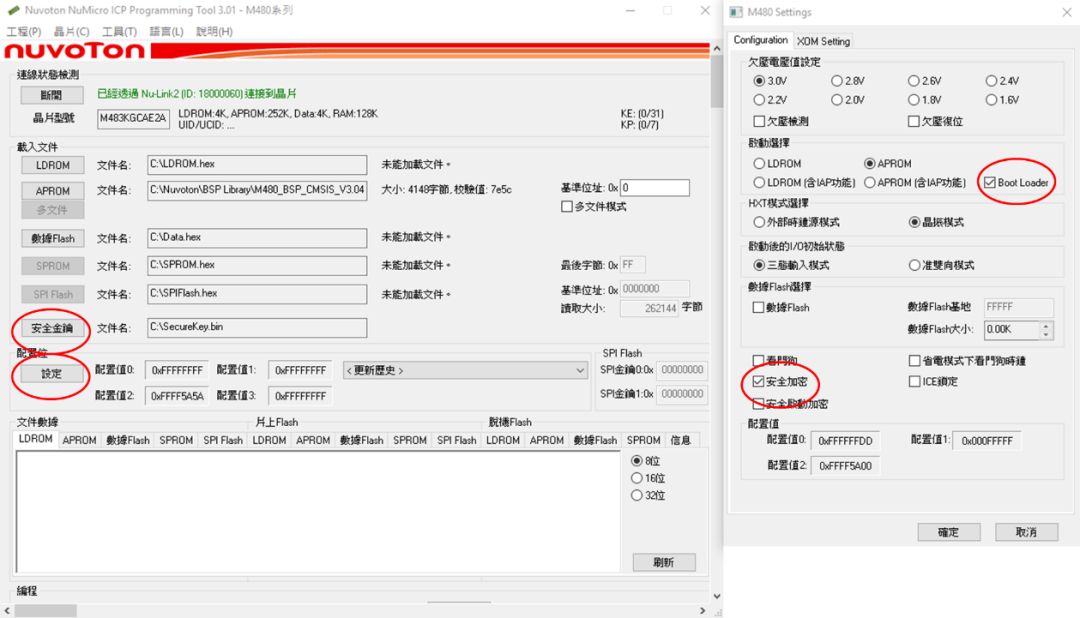Click the APROM load file button
Screen dimensions: 1080x618
(x=52, y=191)
